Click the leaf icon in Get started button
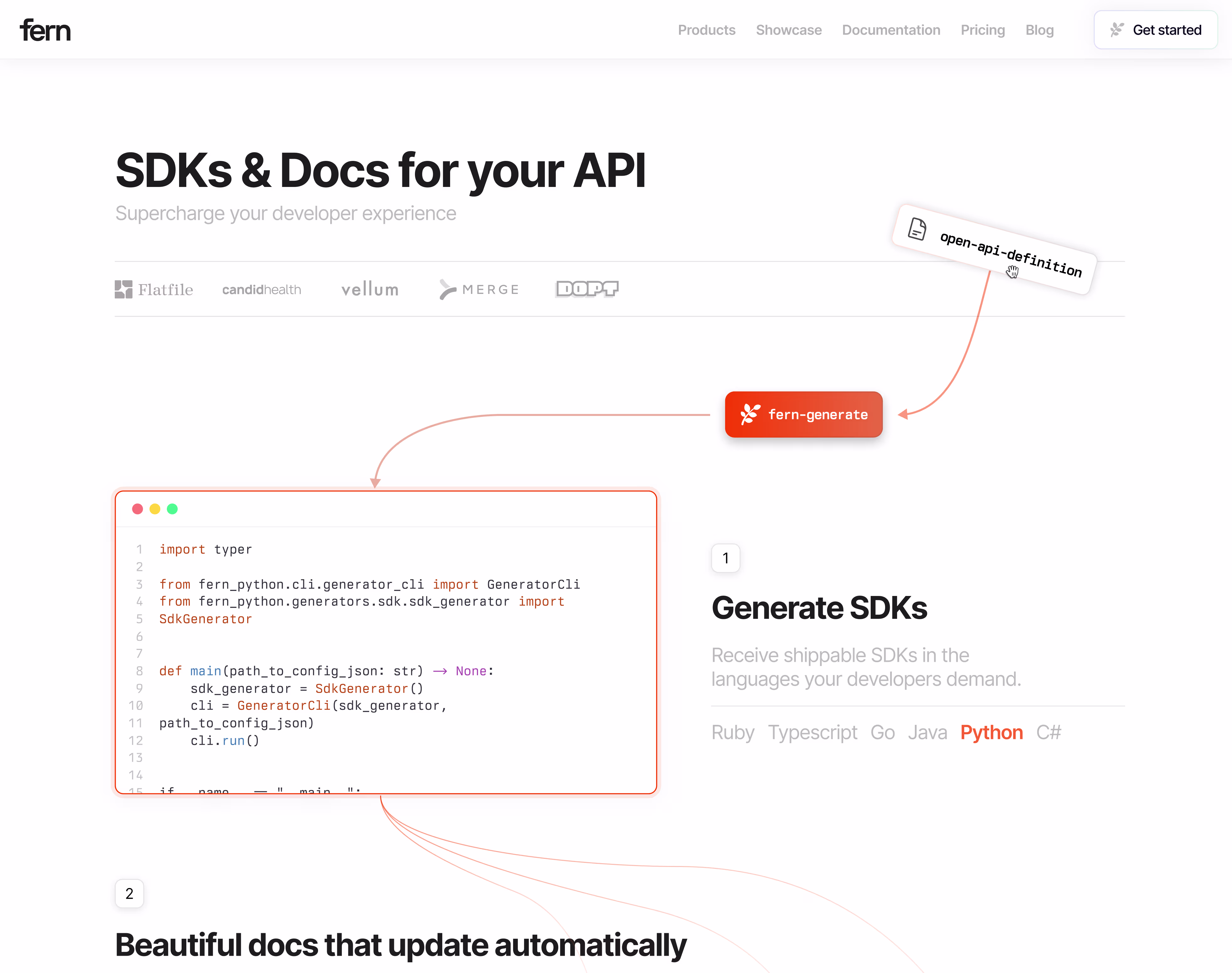 [x=1116, y=29]
